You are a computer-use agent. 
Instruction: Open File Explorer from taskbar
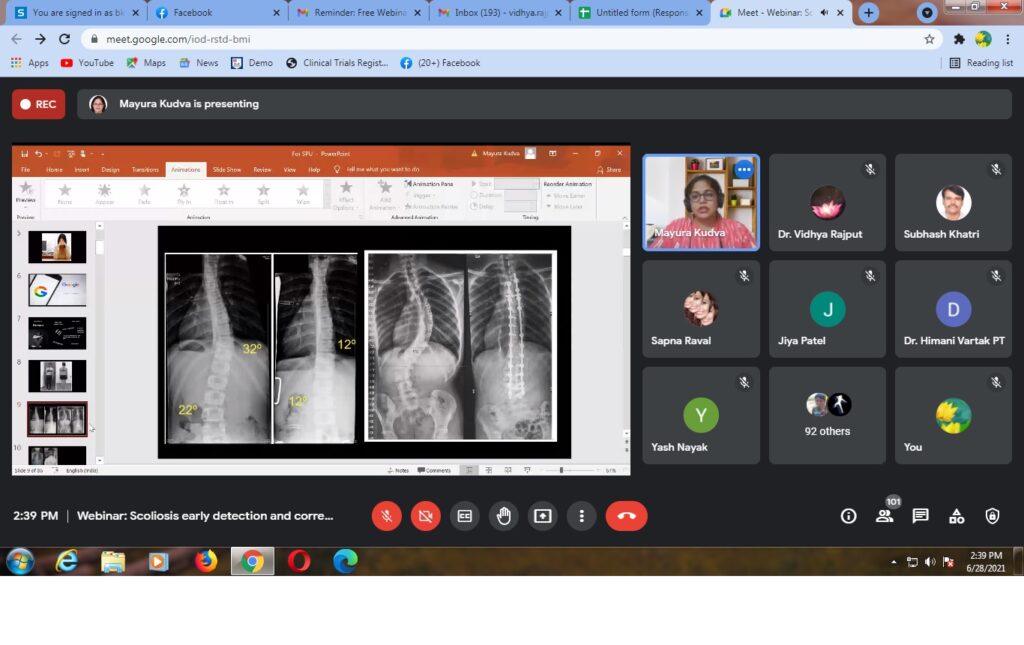(x=113, y=561)
